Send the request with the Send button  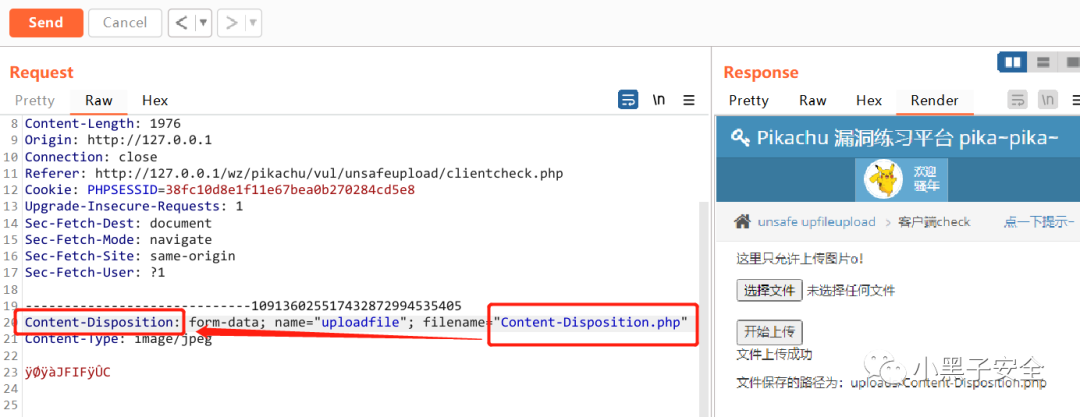coord(46,23)
